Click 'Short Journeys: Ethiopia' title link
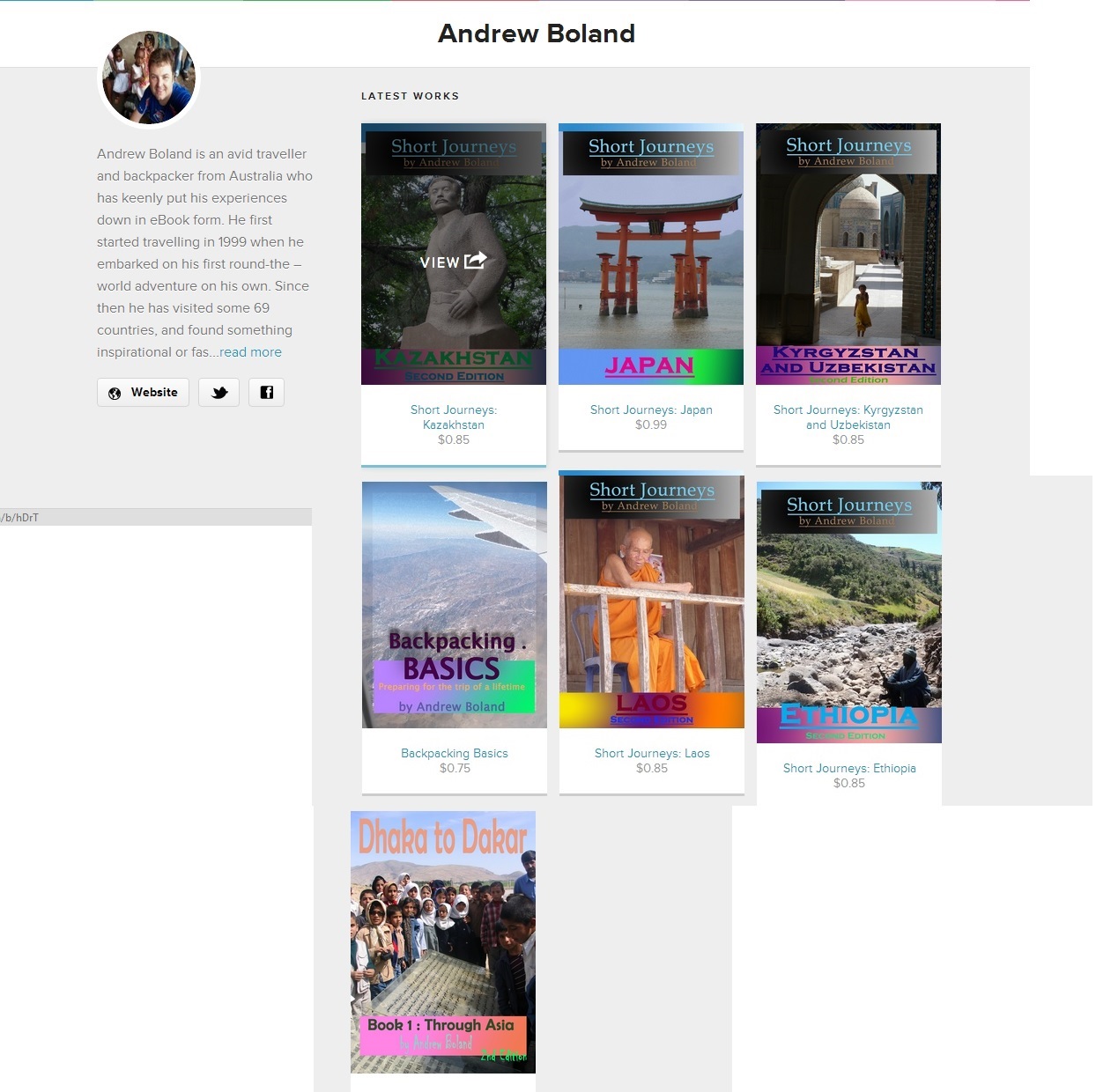1096x1092 pixels. click(x=848, y=768)
